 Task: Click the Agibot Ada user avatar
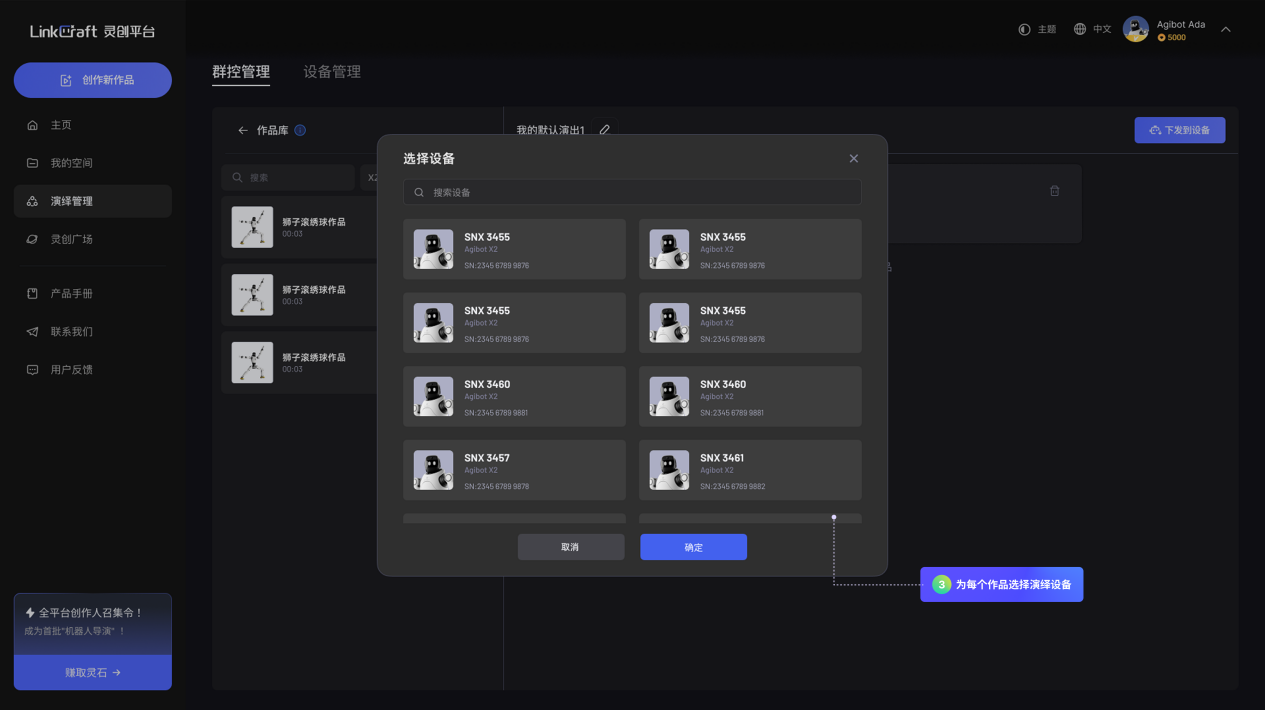(1135, 30)
